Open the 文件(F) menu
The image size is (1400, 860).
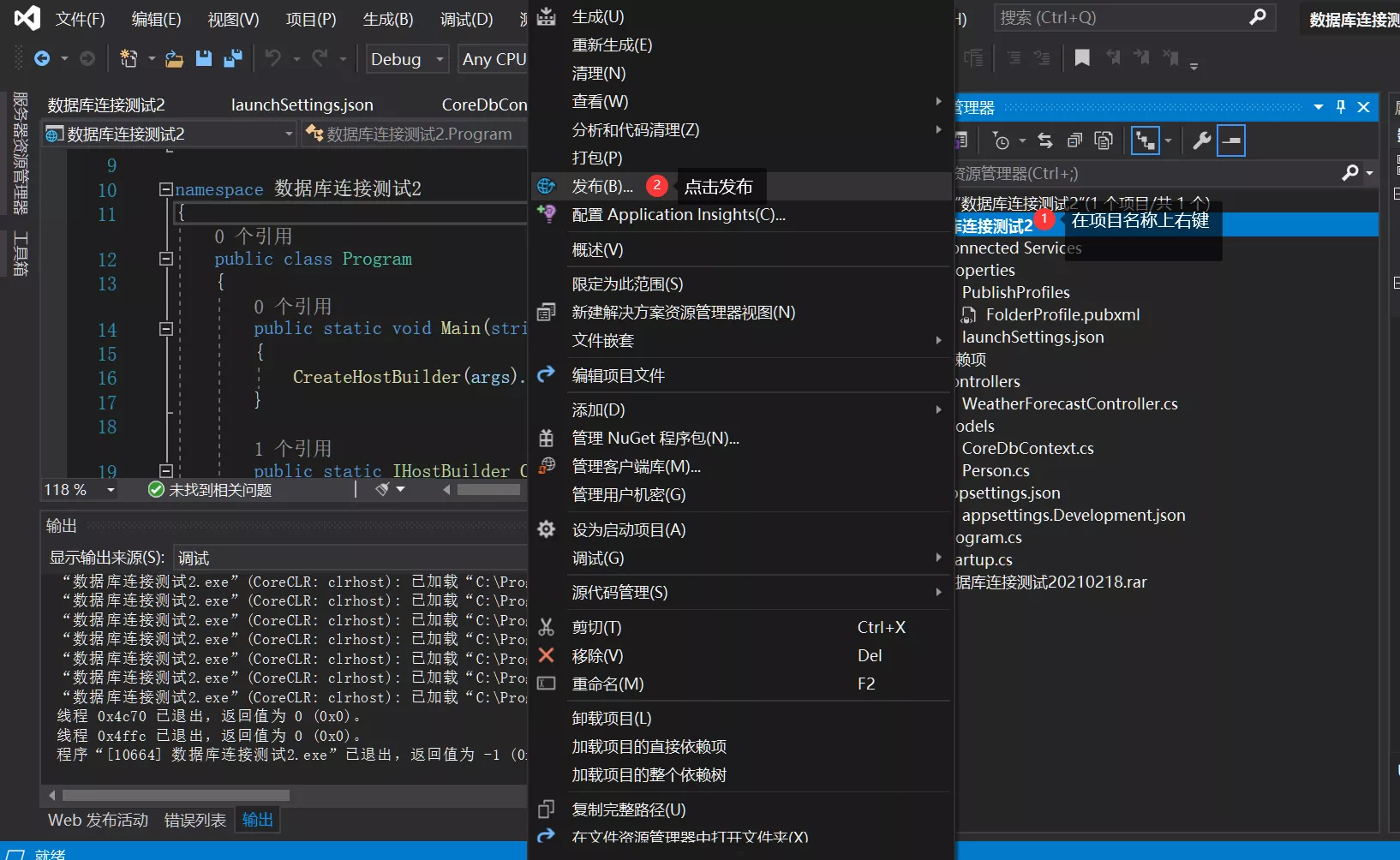click(80, 19)
